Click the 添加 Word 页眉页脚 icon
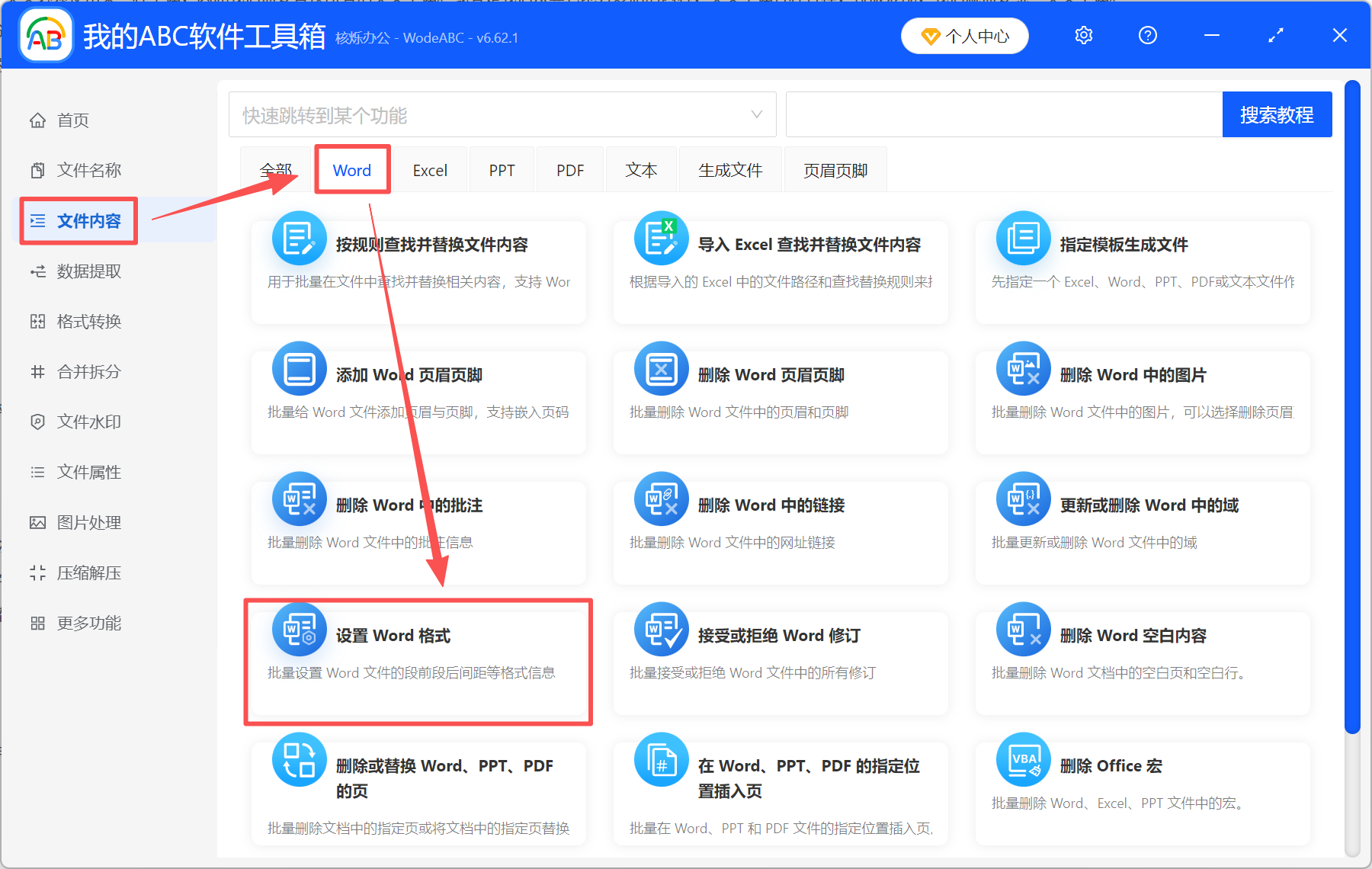The height and width of the screenshot is (869, 1372). point(299,368)
